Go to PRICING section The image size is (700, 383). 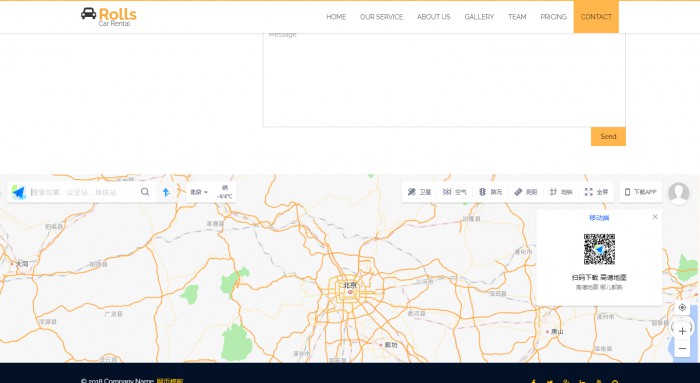pos(553,17)
